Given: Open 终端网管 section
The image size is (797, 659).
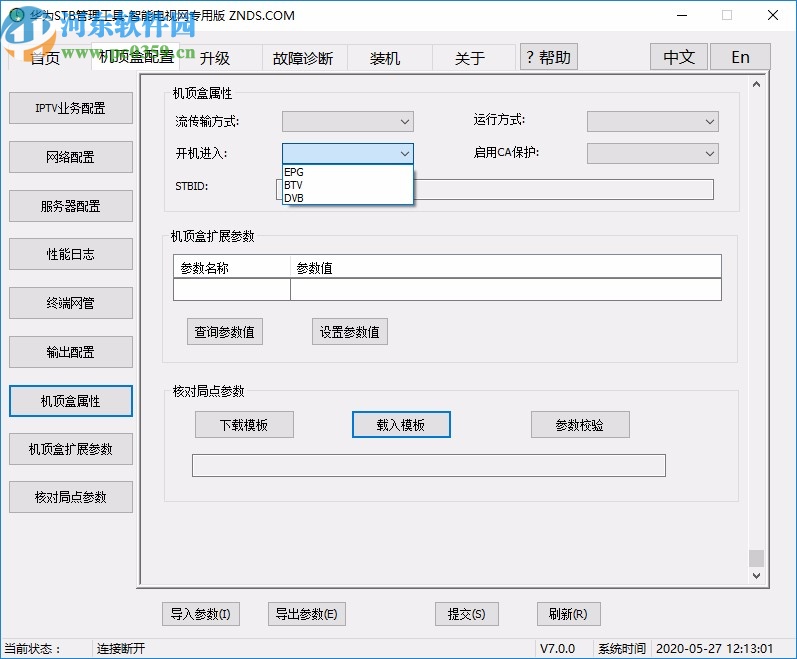Looking at the screenshot, I should click(x=71, y=303).
